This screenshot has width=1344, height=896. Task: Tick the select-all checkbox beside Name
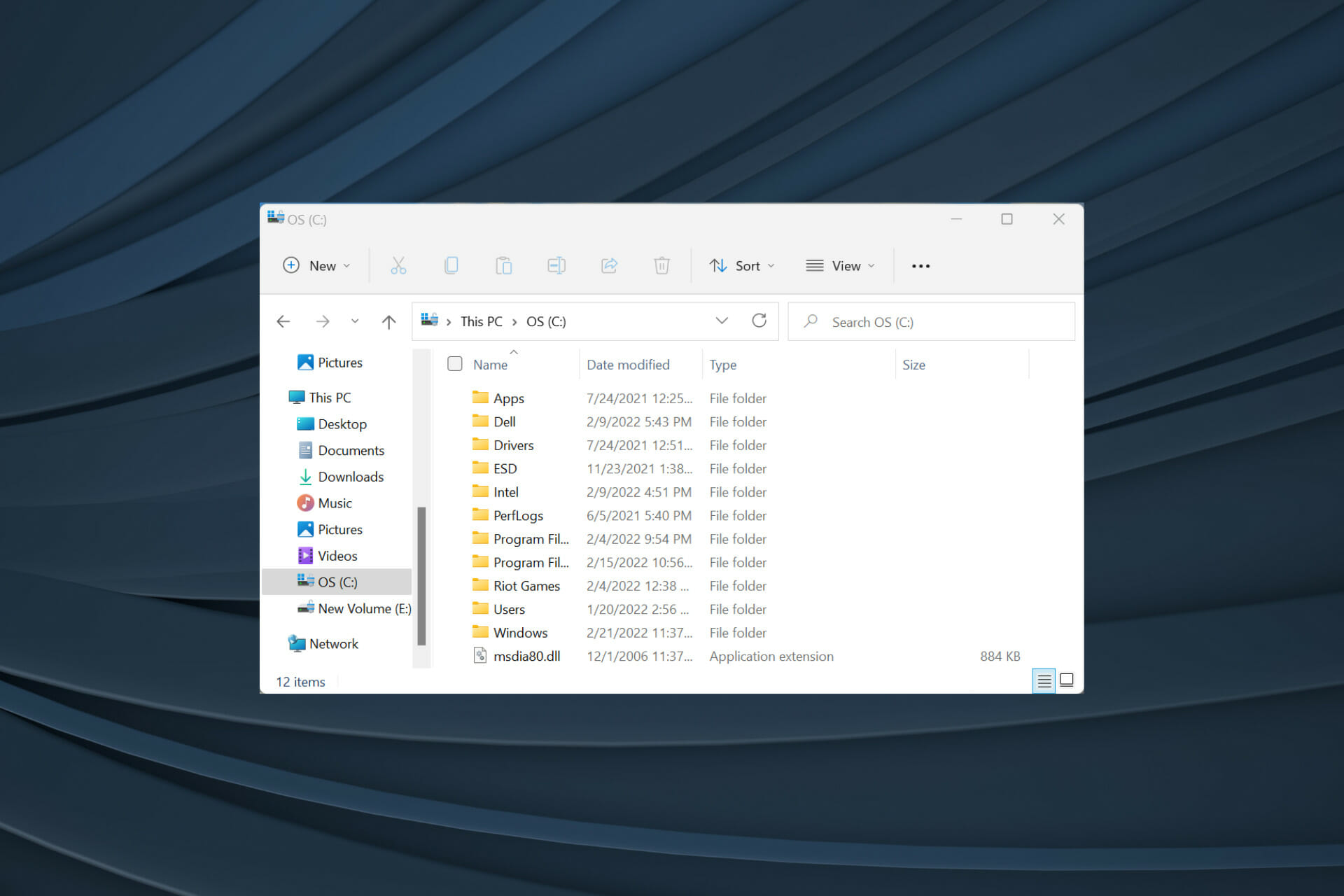pos(455,364)
